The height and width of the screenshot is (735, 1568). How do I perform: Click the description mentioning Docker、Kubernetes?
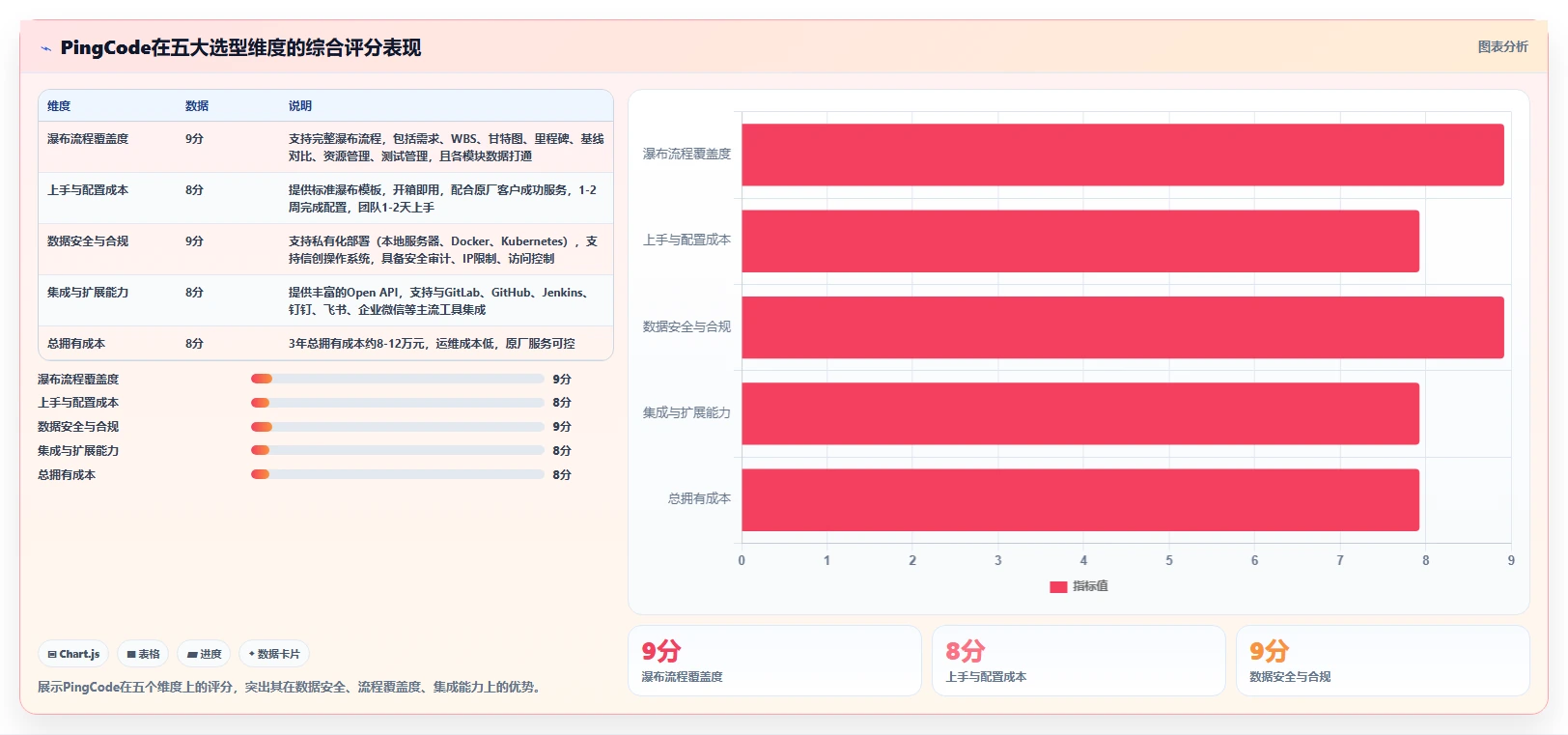[x=443, y=250]
